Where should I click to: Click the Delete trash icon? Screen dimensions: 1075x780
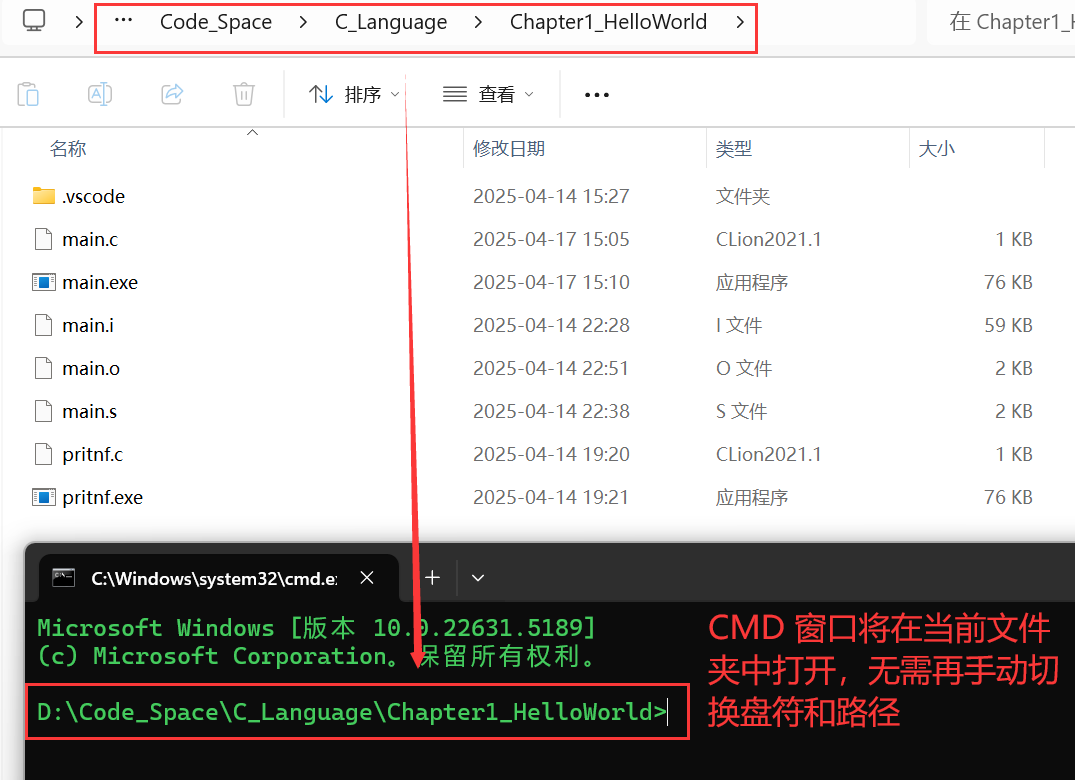[243, 94]
